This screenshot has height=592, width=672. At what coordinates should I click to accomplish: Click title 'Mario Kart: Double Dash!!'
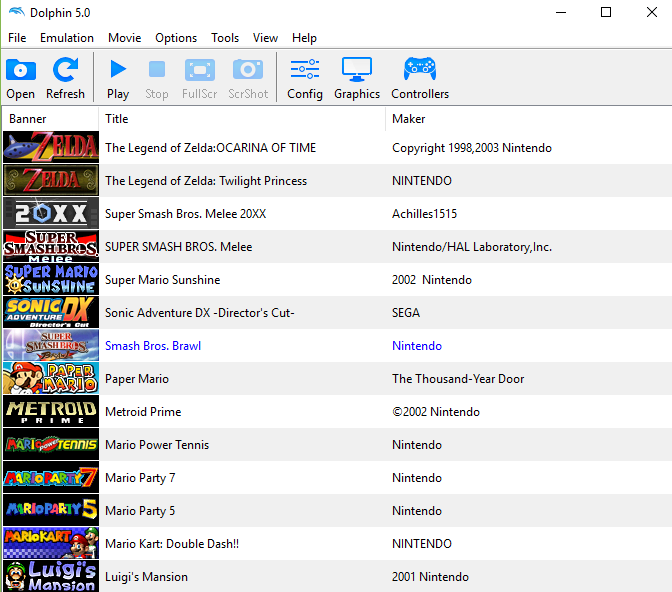172,544
